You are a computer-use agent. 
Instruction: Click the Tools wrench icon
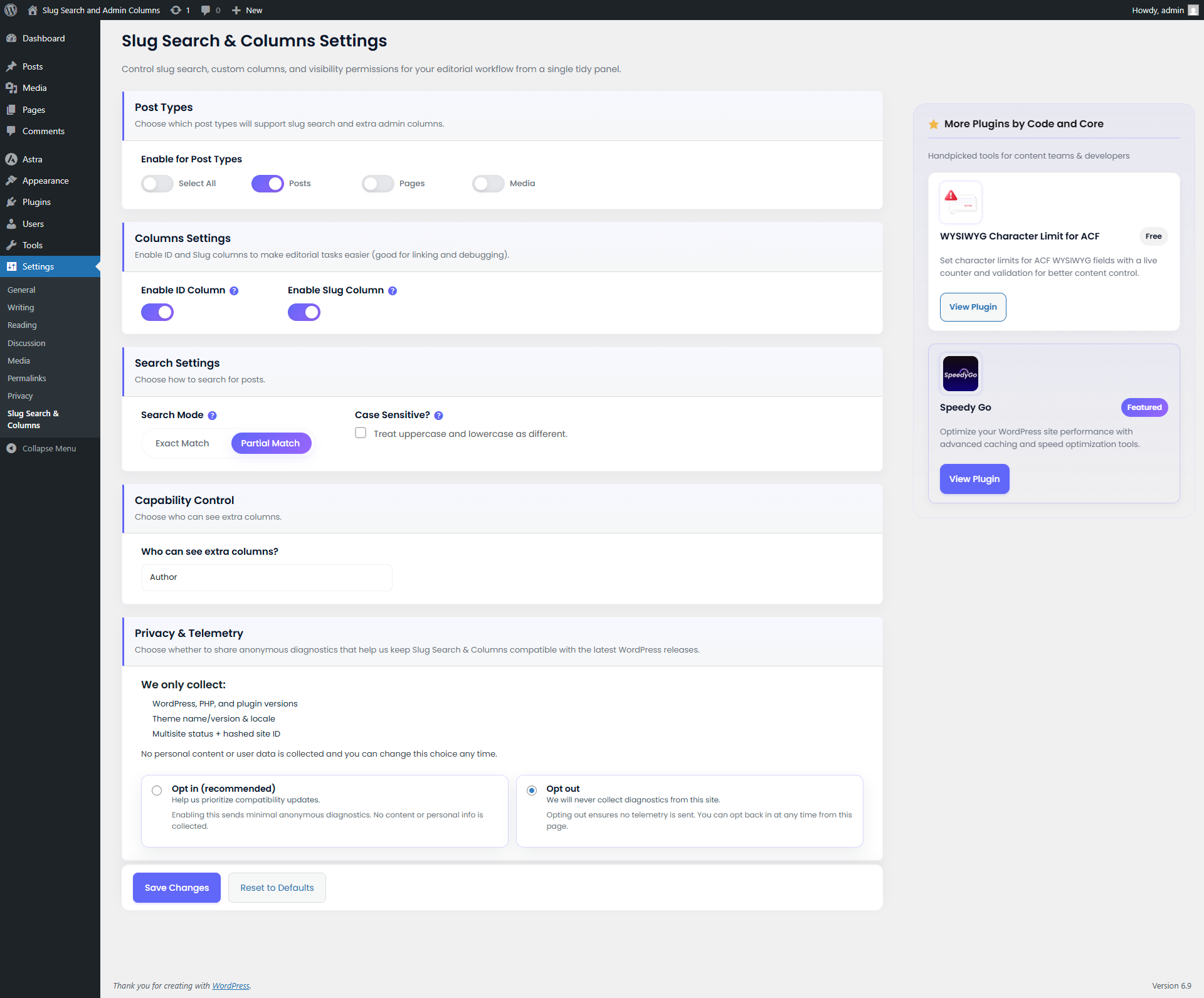tap(12, 245)
